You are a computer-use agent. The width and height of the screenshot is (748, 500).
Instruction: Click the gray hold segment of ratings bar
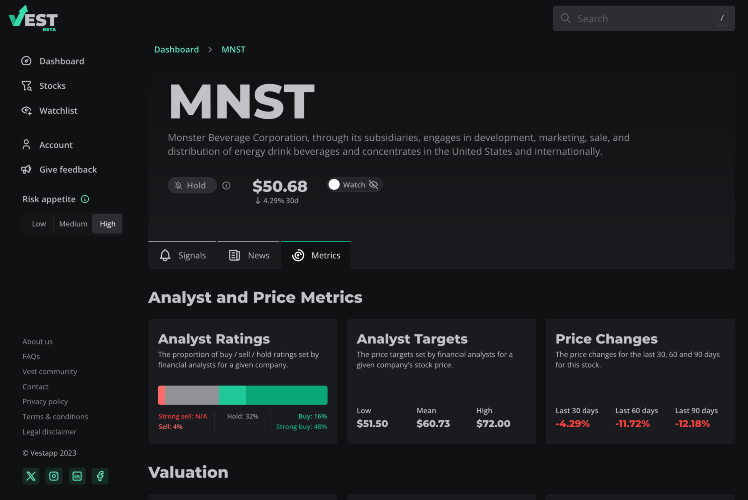pos(192,395)
